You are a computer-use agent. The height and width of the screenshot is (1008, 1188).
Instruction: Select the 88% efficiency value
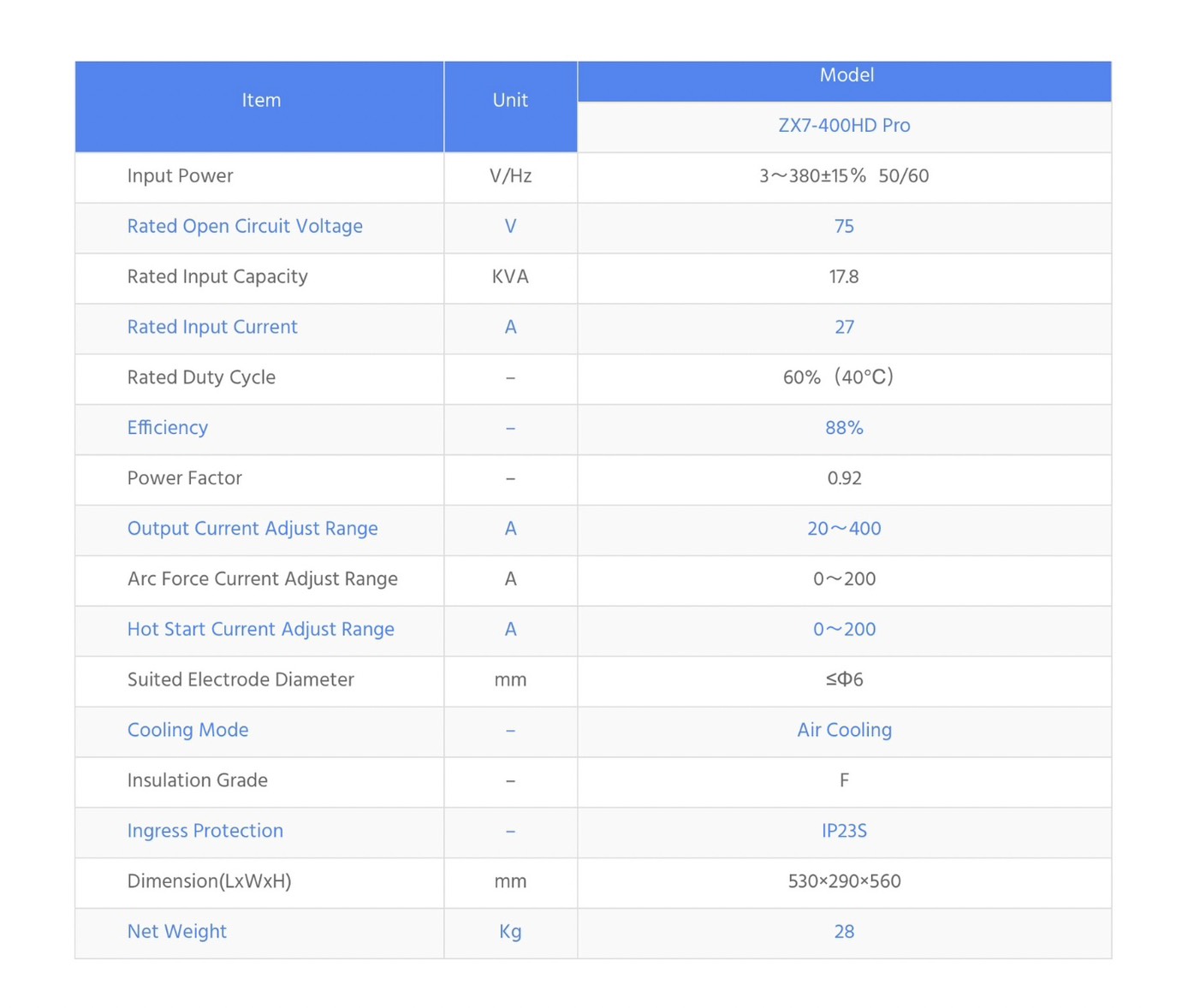pyautogui.click(x=844, y=428)
